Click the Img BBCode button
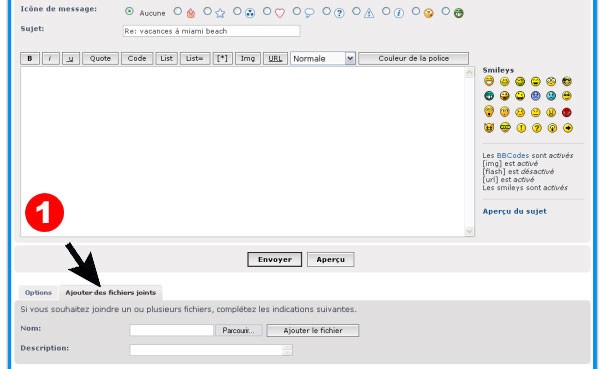The width and height of the screenshot is (600, 369). coord(248,59)
